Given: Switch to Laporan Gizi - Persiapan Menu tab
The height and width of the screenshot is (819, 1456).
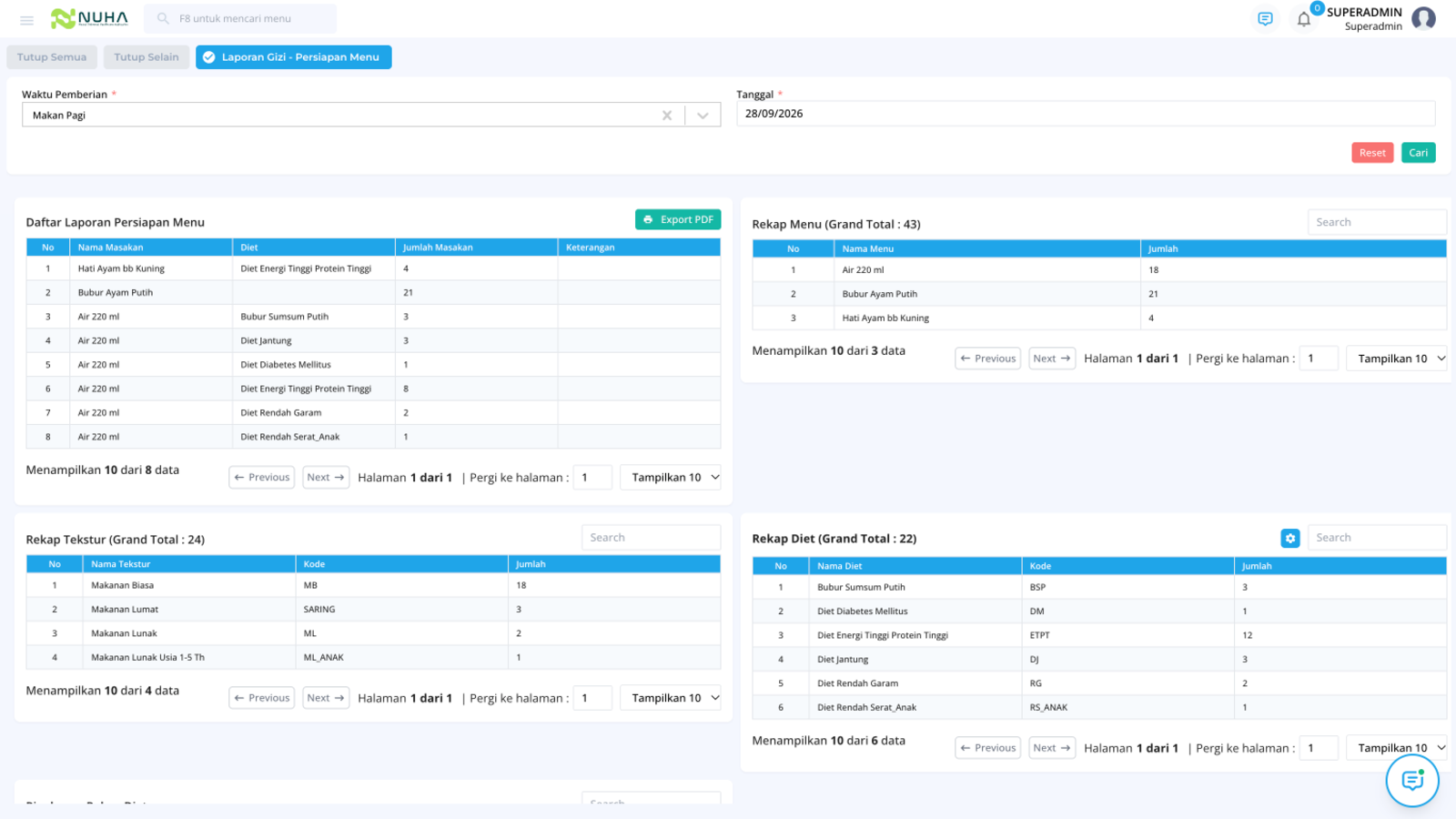Looking at the screenshot, I should (x=294, y=57).
